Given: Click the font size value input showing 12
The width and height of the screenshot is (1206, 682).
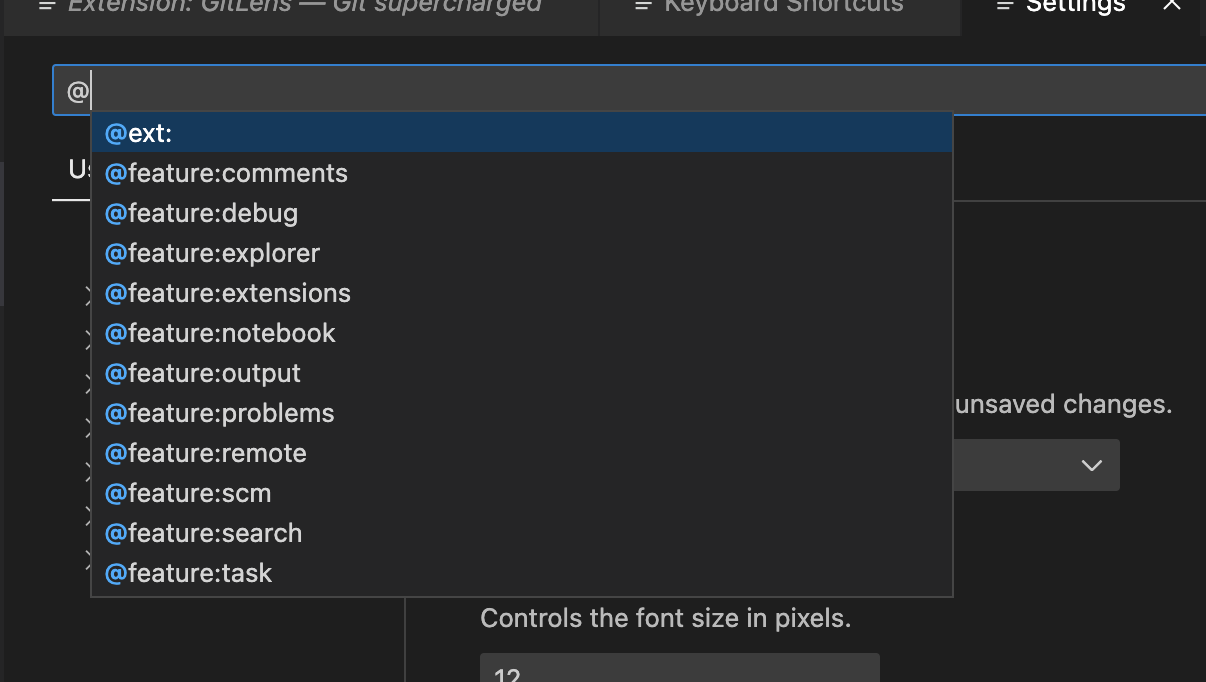Looking at the screenshot, I should pos(680,670).
